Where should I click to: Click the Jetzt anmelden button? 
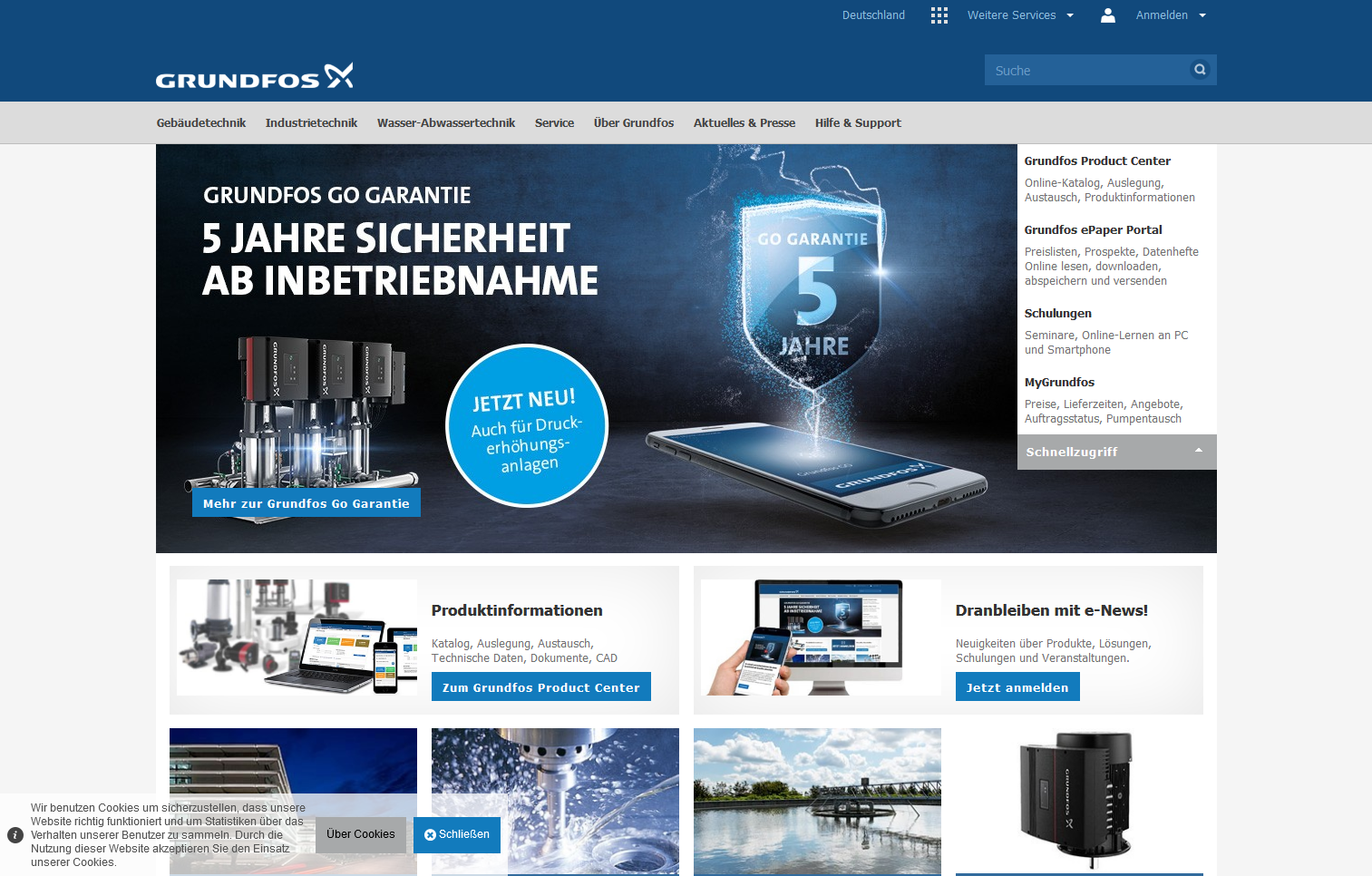tap(1017, 687)
